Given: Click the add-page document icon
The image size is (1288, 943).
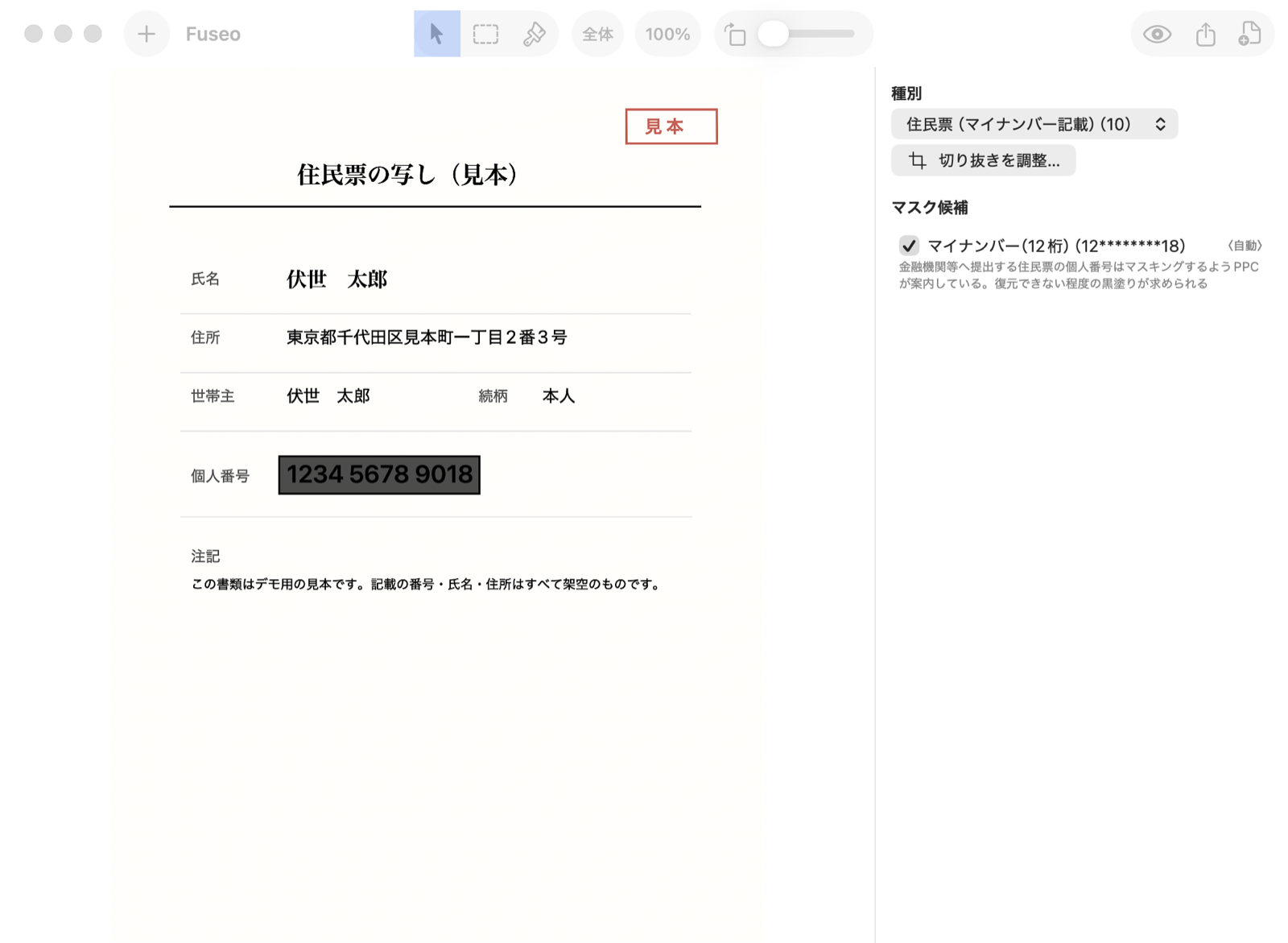Looking at the screenshot, I should click(1249, 34).
